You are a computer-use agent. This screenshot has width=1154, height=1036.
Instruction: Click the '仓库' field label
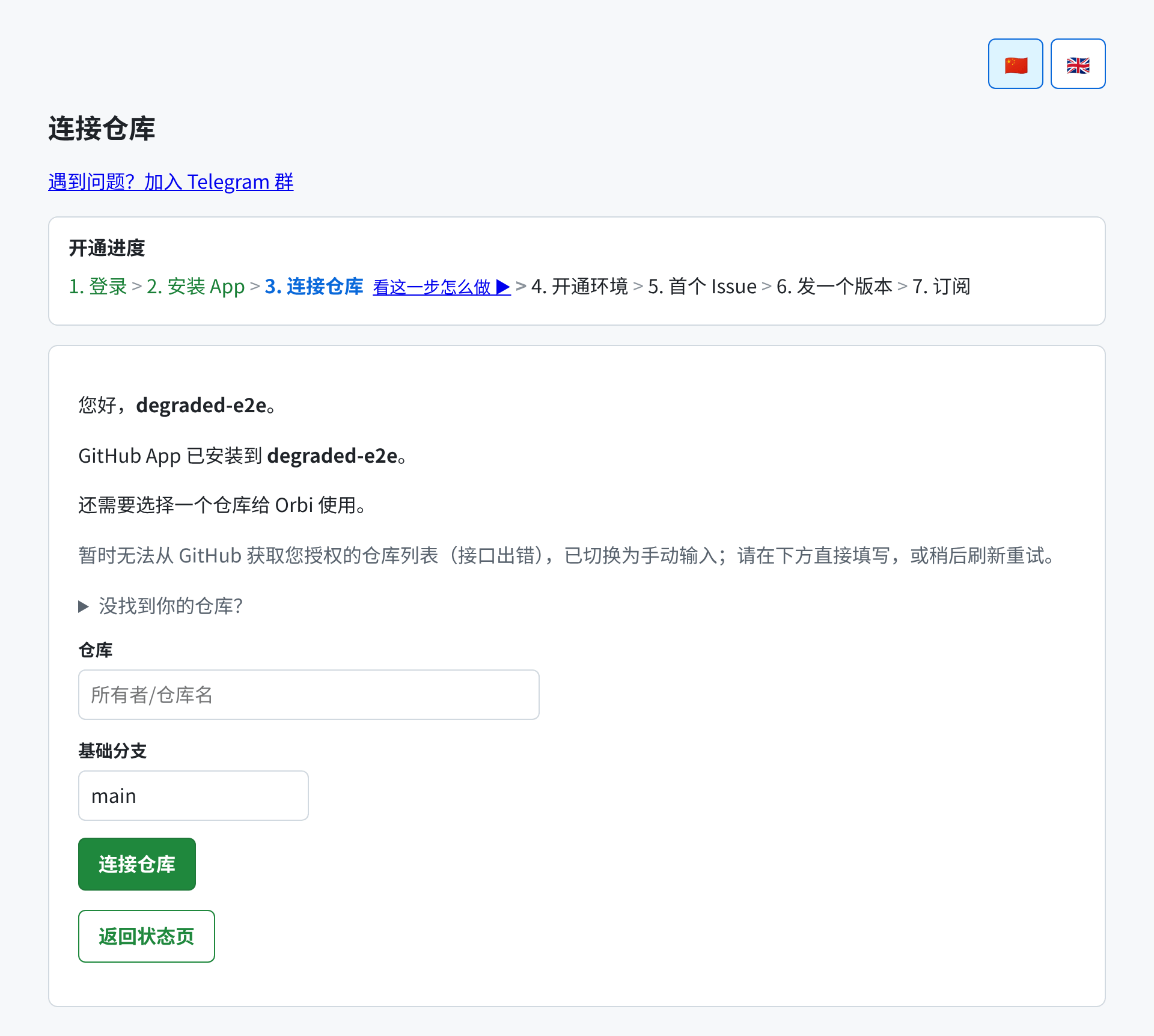pos(96,650)
